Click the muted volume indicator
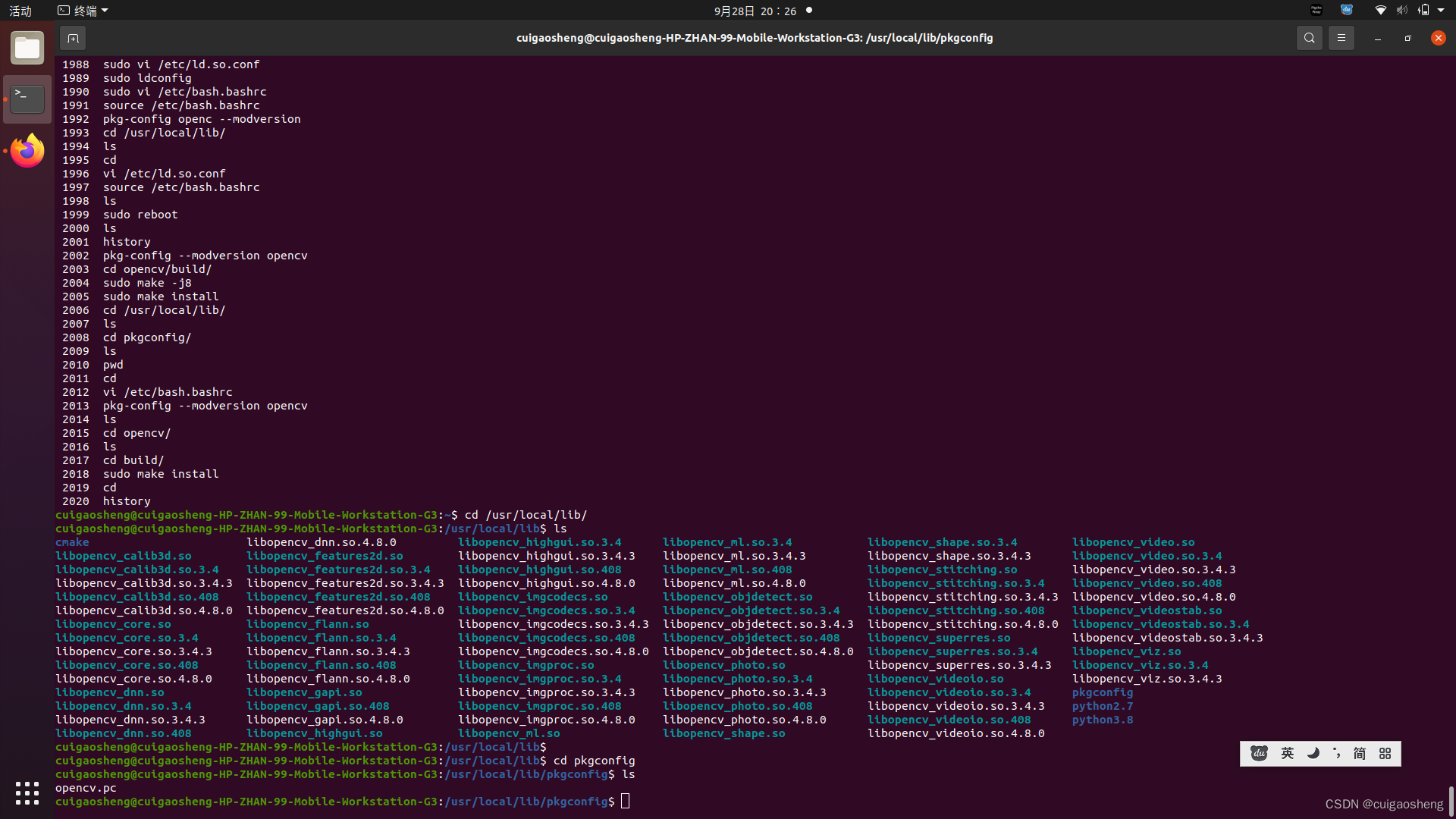 (1402, 10)
